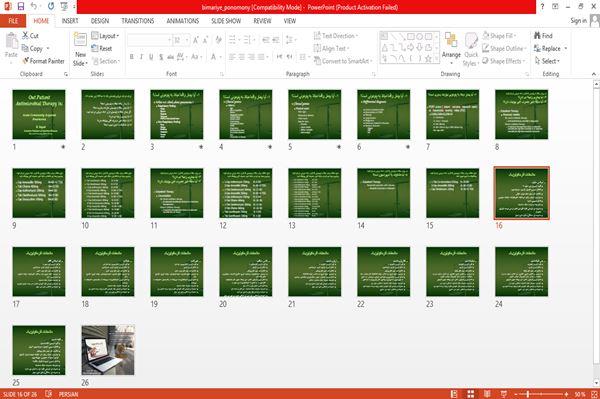Select slide 26 laptop photo thumbnail

pyautogui.click(x=108, y=350)
